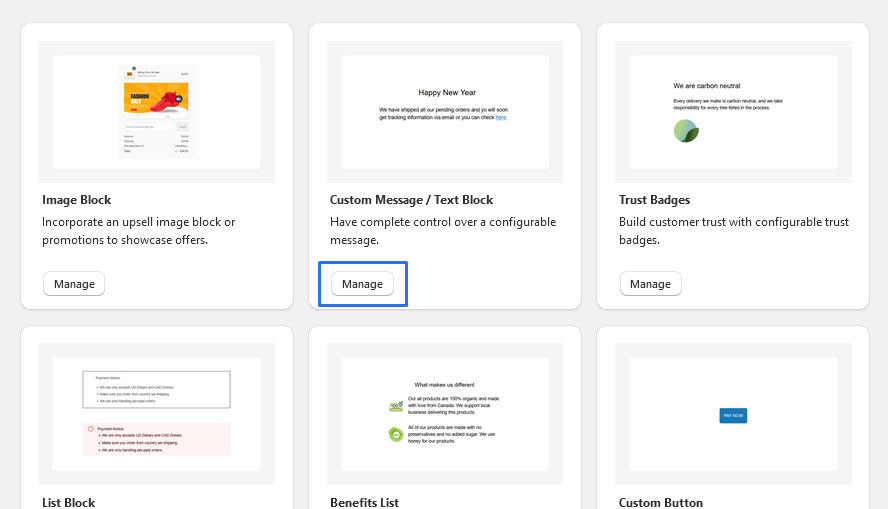888x509 pixels.
Task: Open the Benefits List preview thumbnail
Action: tap(445, 414)
